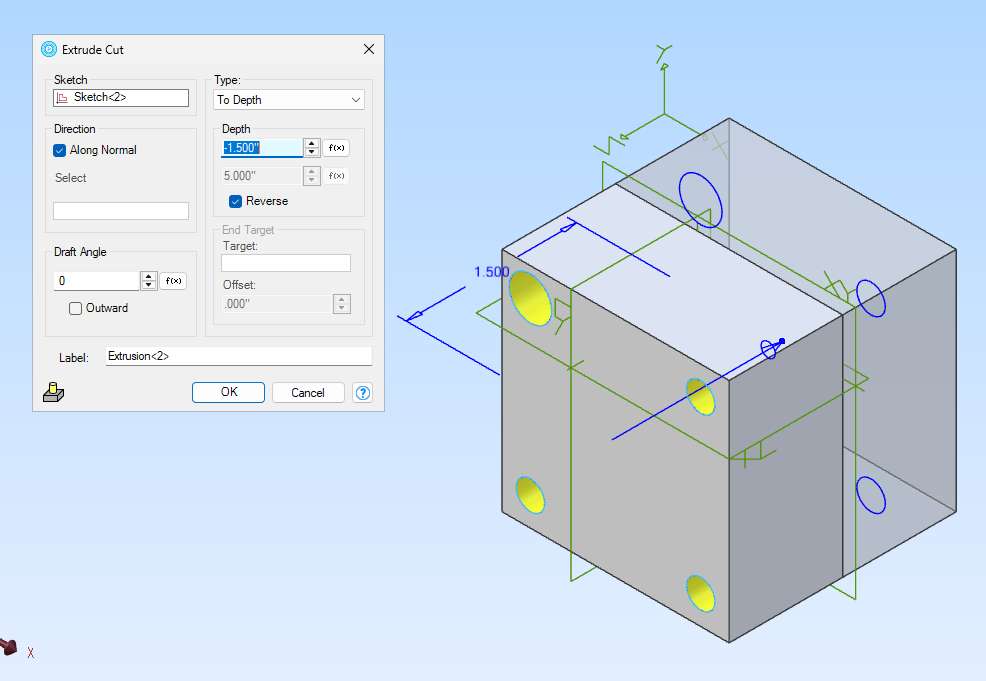The width and height of the screenshot is (986, 681).
Task: Click the X axis indicator at bottom left
Action: [x=30, y=653]
